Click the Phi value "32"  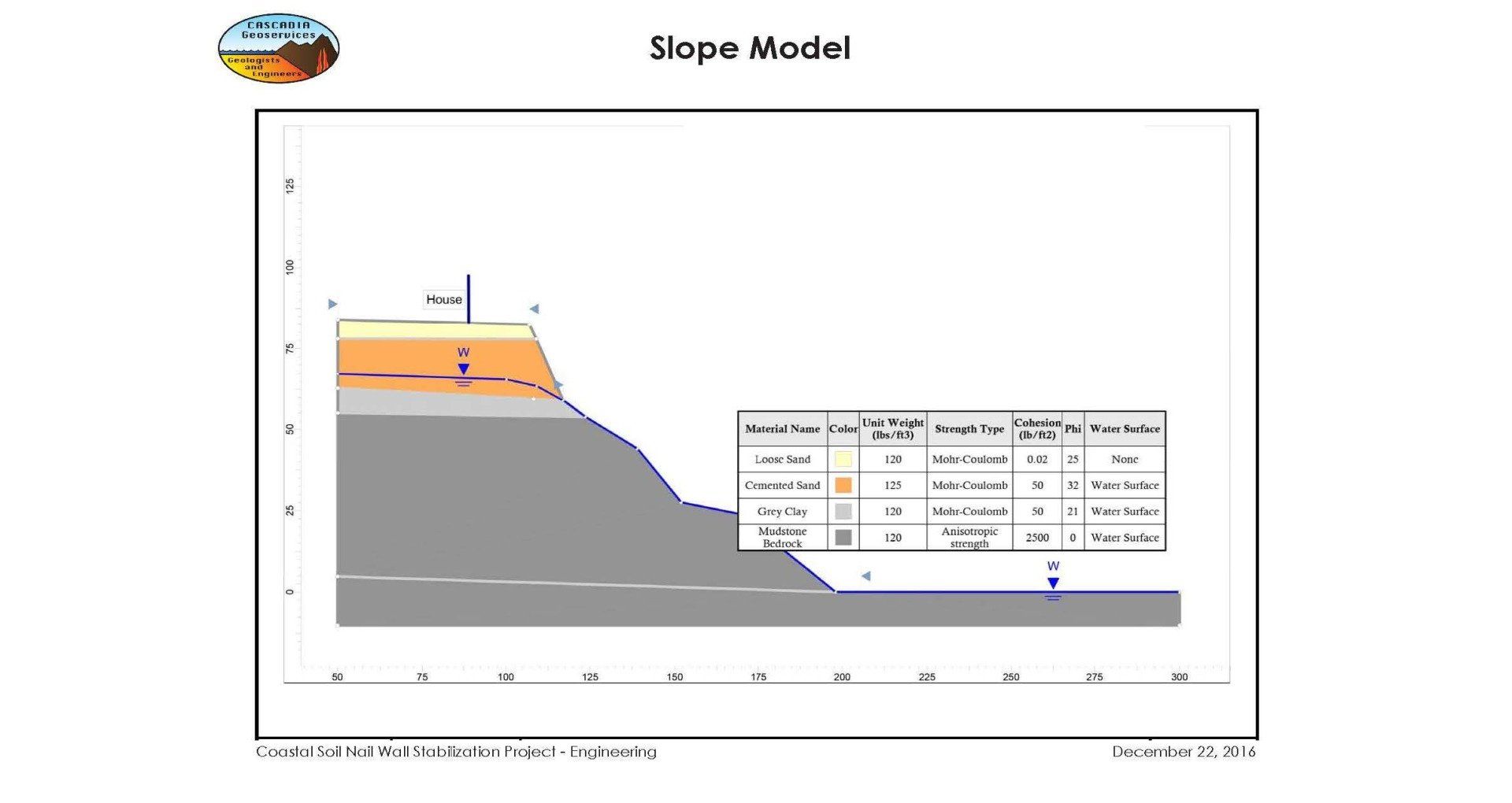pos(1073,485)
